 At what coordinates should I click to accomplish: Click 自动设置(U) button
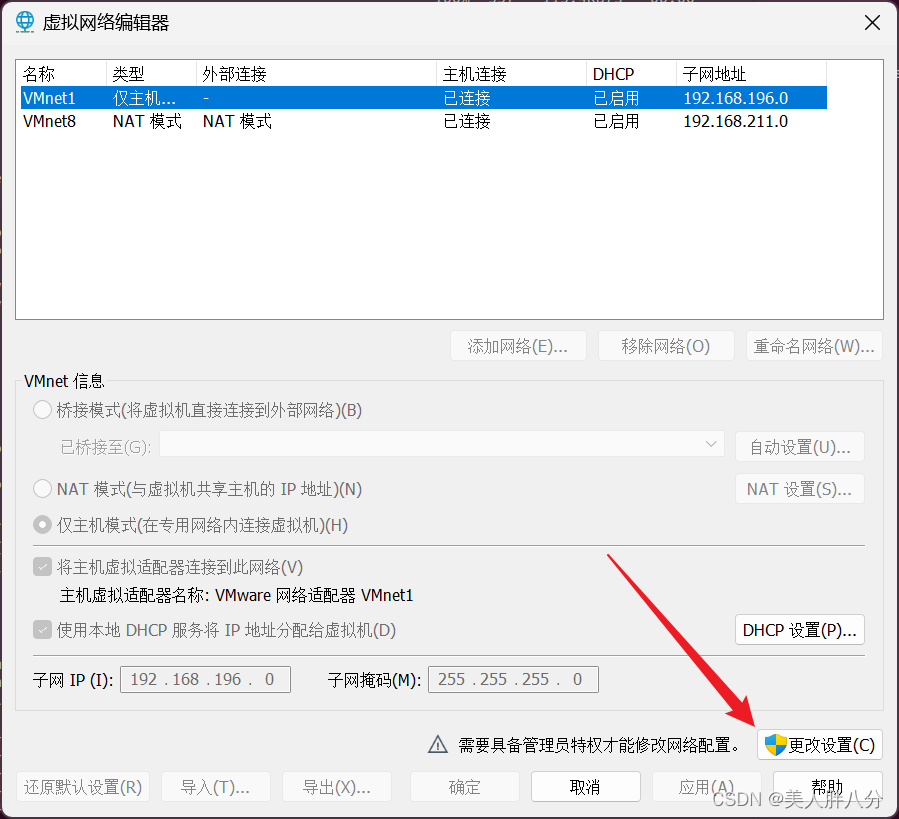click(800, 446)
